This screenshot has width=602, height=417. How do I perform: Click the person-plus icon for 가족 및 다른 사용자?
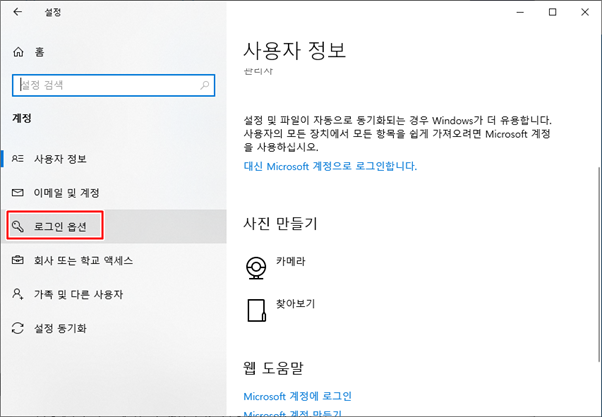[18, 294]
